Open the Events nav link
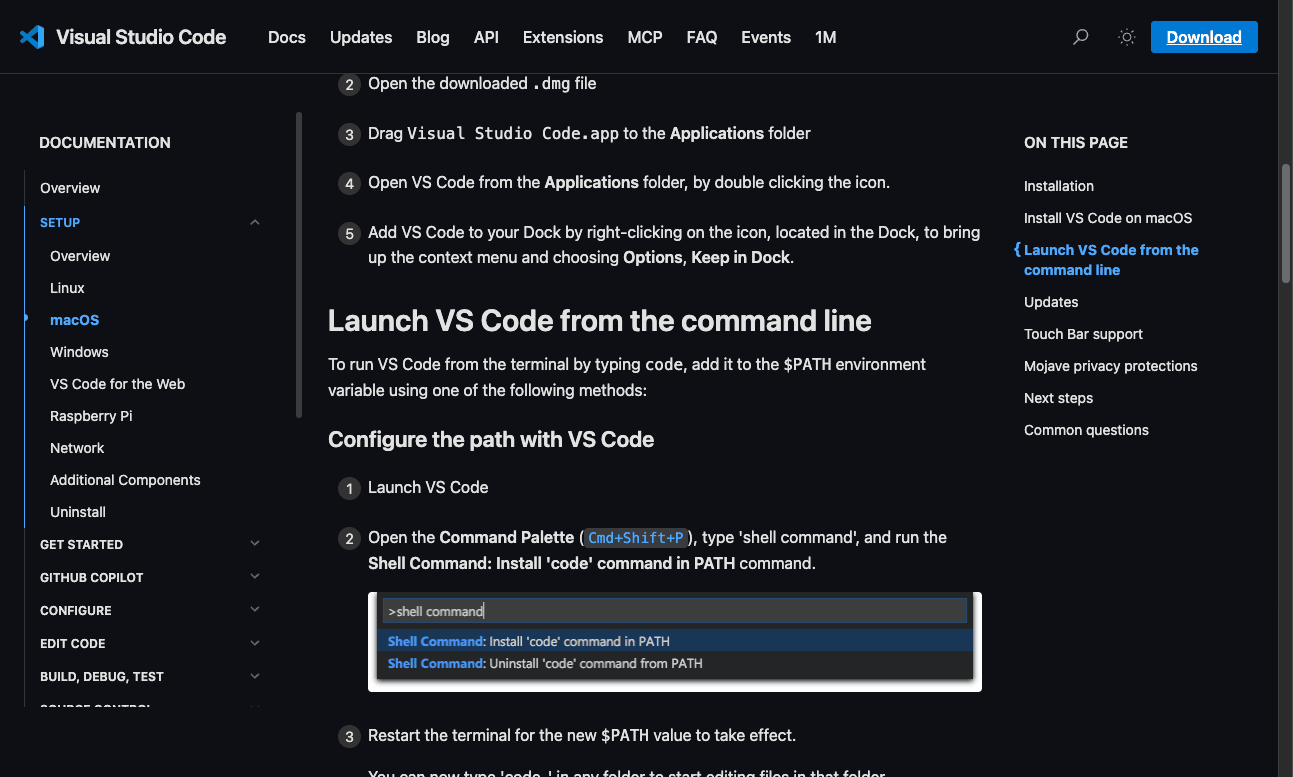Image resolution: width=1293 pixels, height=777 pixels. (x=766, y=37)
